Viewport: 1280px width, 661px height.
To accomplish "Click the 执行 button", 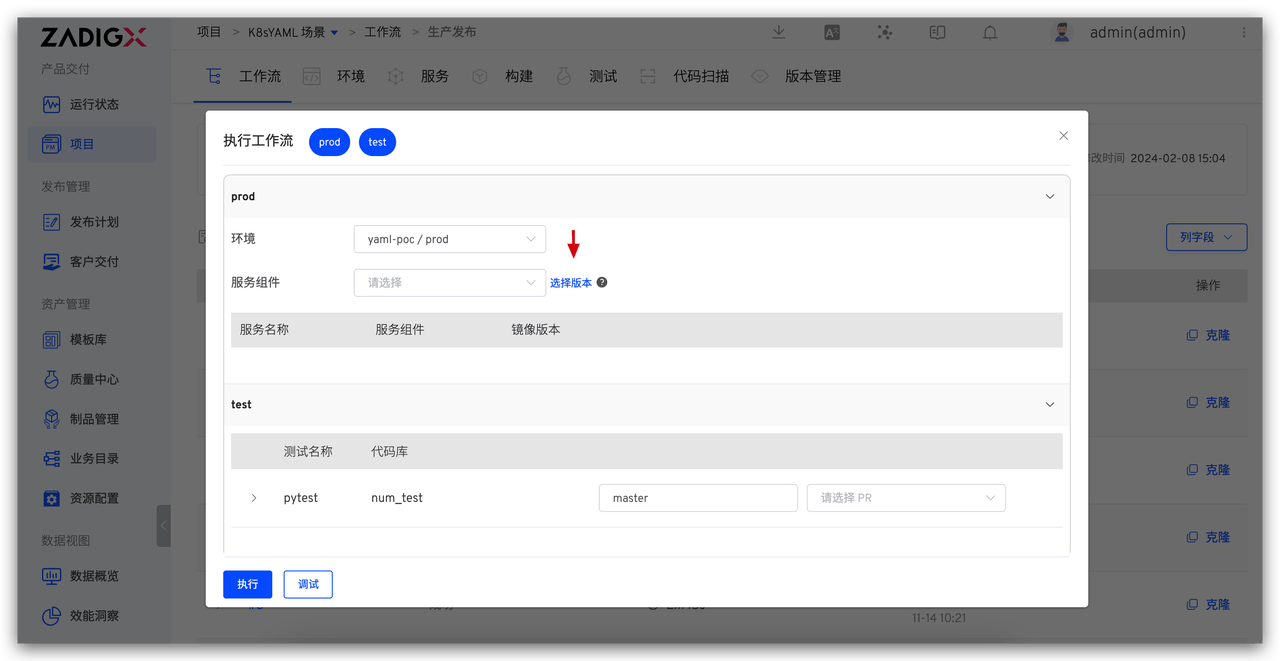I will coord(247,584).
